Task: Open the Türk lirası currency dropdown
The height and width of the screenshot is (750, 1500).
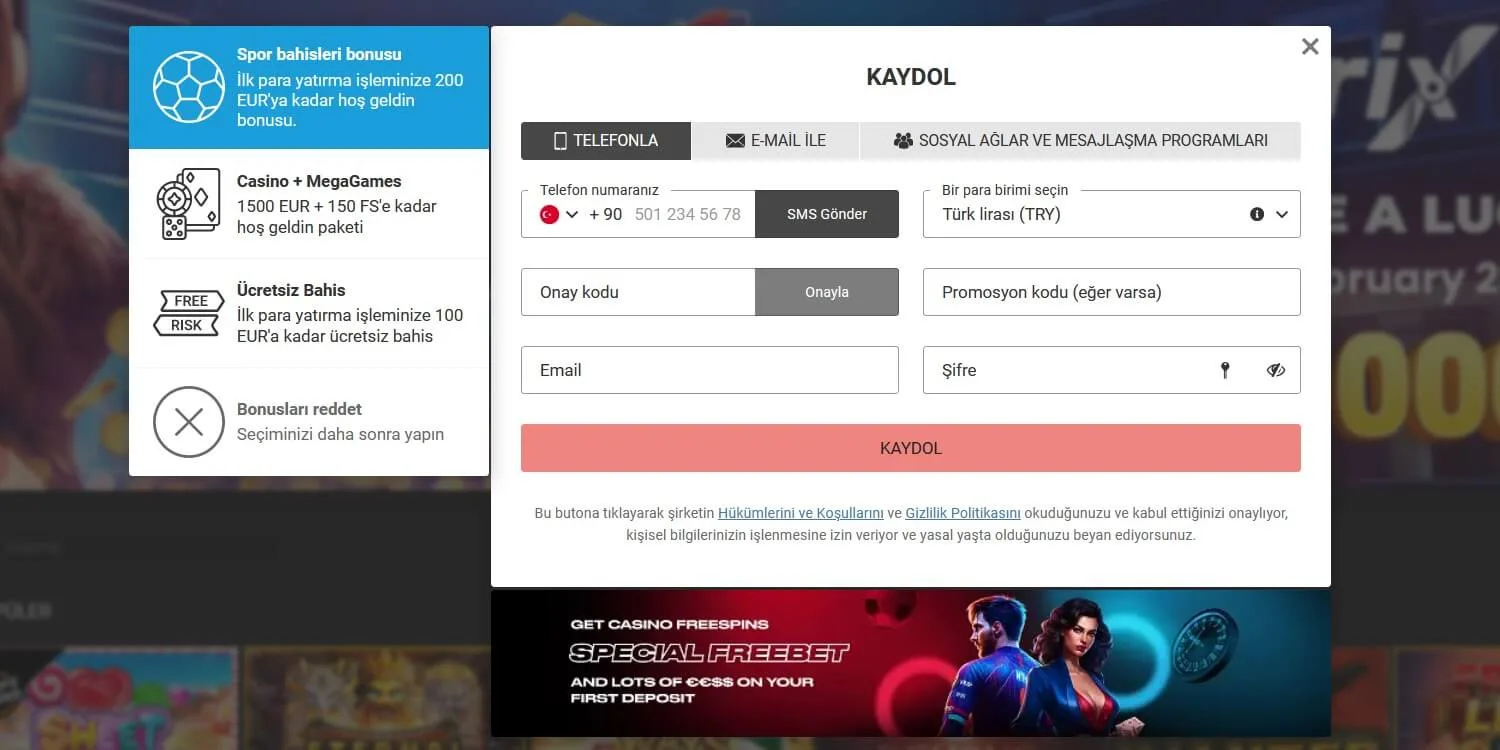Action: 1112,214
